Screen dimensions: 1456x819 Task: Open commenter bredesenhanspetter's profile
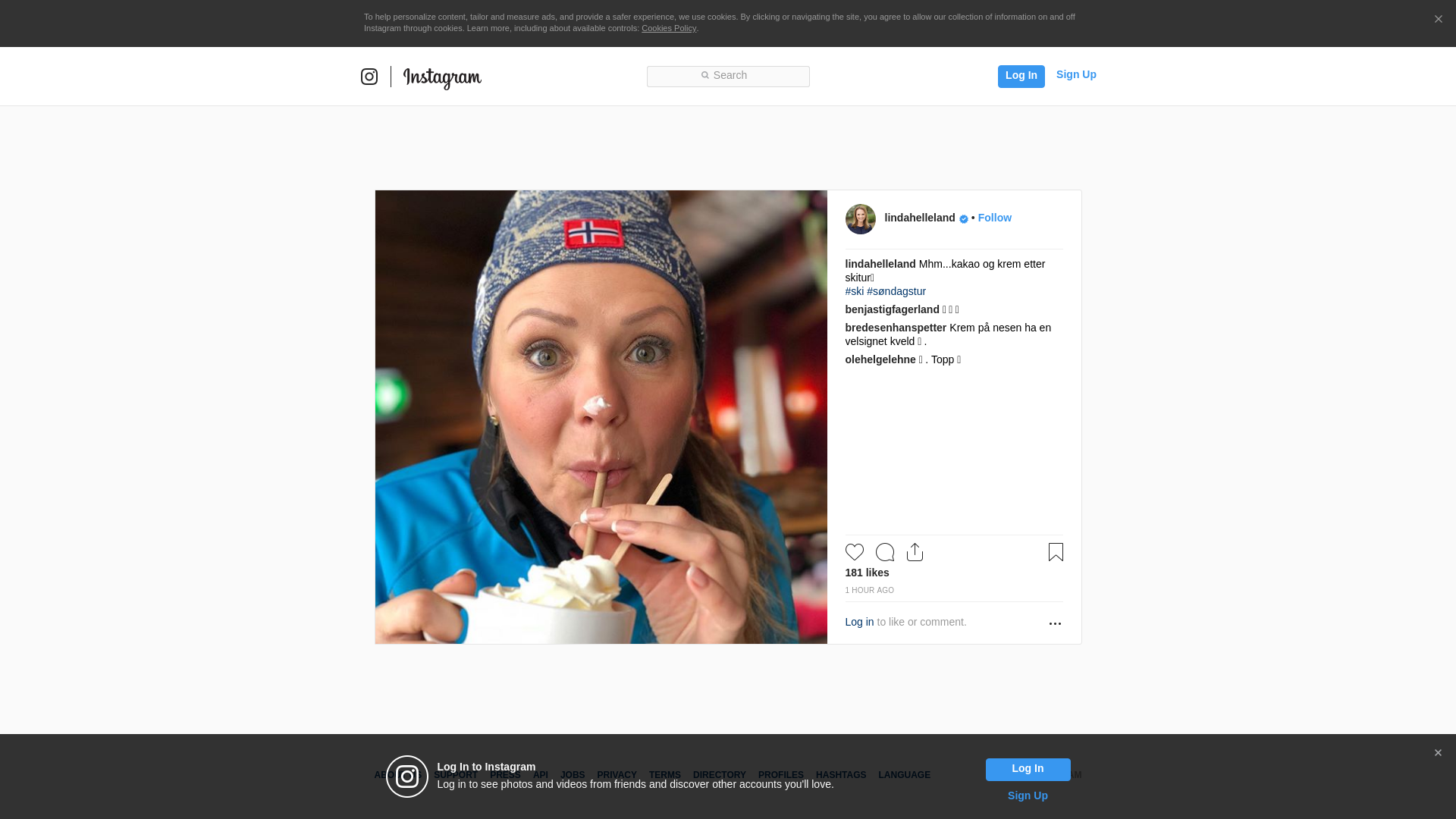click(x=896, y=328)
